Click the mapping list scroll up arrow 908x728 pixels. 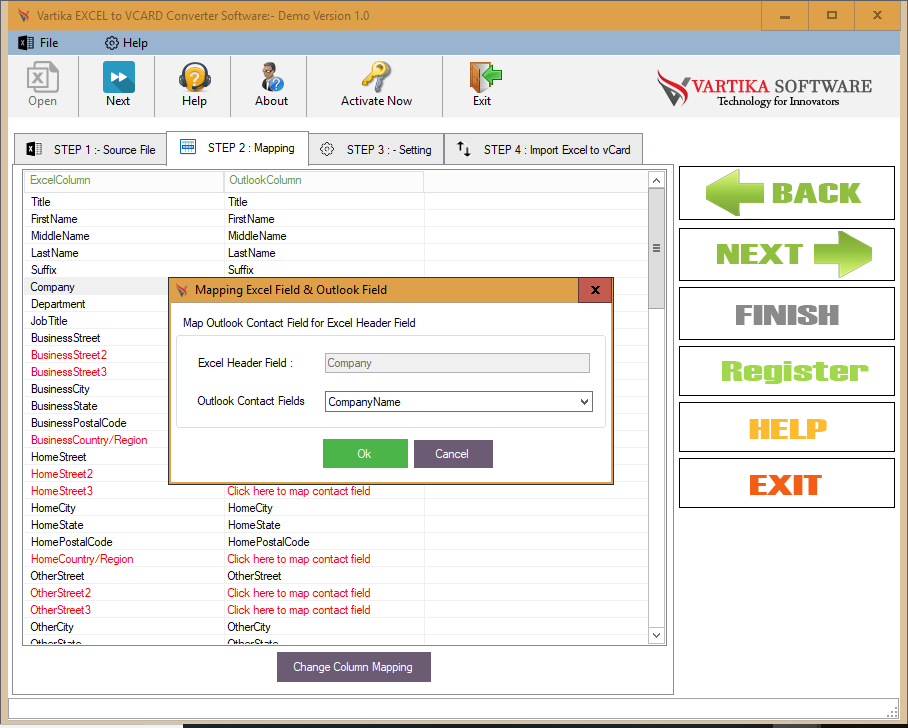pos(656,181)
